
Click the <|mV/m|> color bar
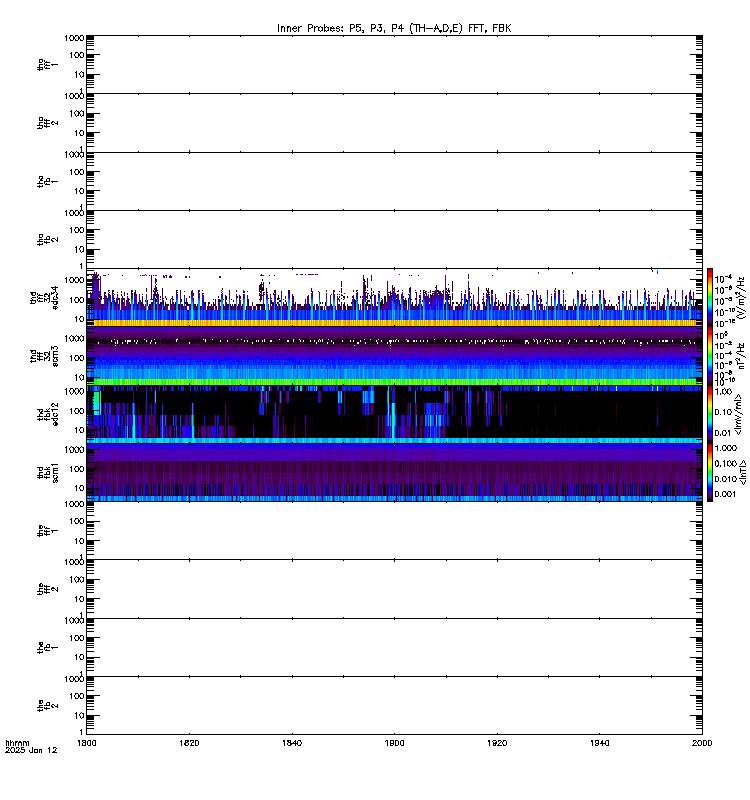pos(710,414)
